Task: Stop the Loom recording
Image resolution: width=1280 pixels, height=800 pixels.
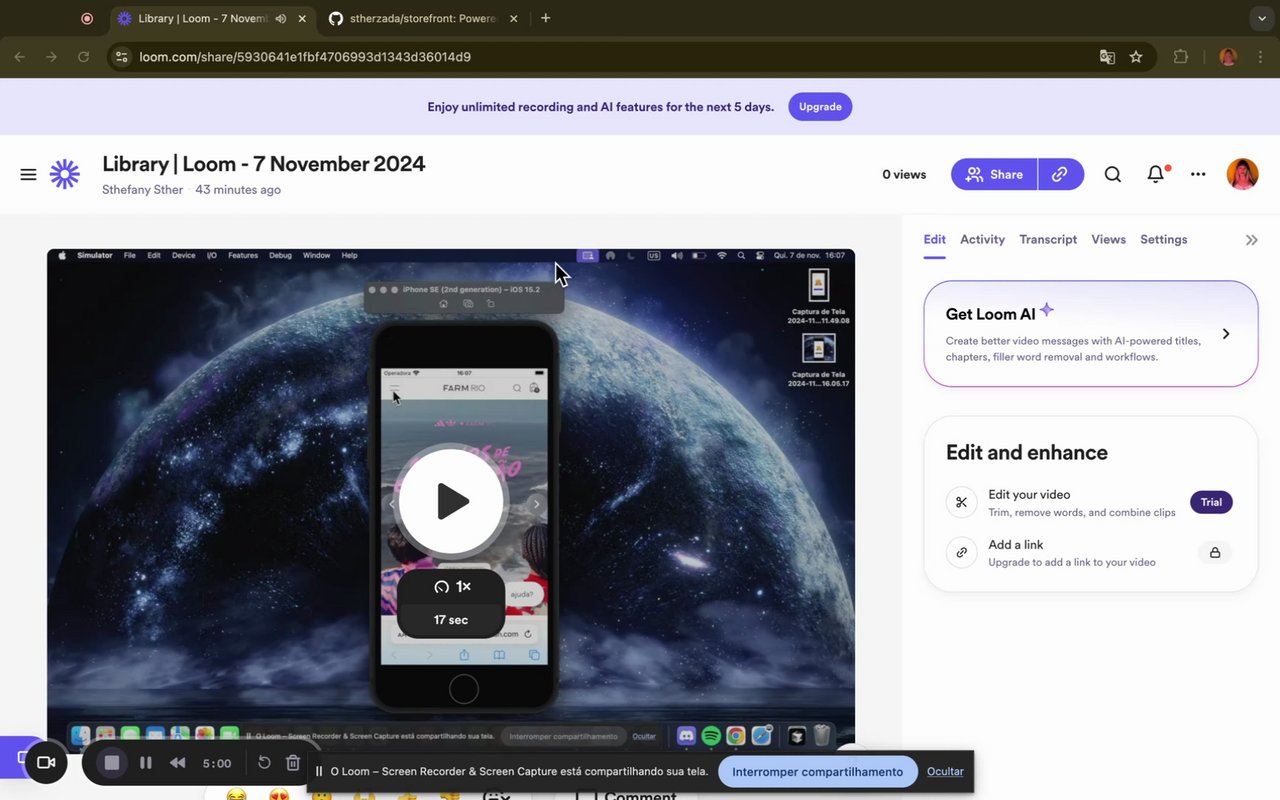Action: click(112, 763)
